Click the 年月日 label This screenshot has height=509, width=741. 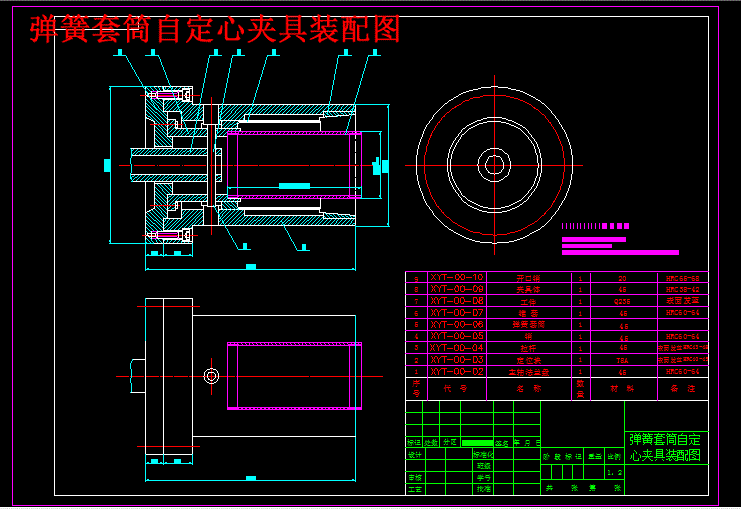point(527,443)
